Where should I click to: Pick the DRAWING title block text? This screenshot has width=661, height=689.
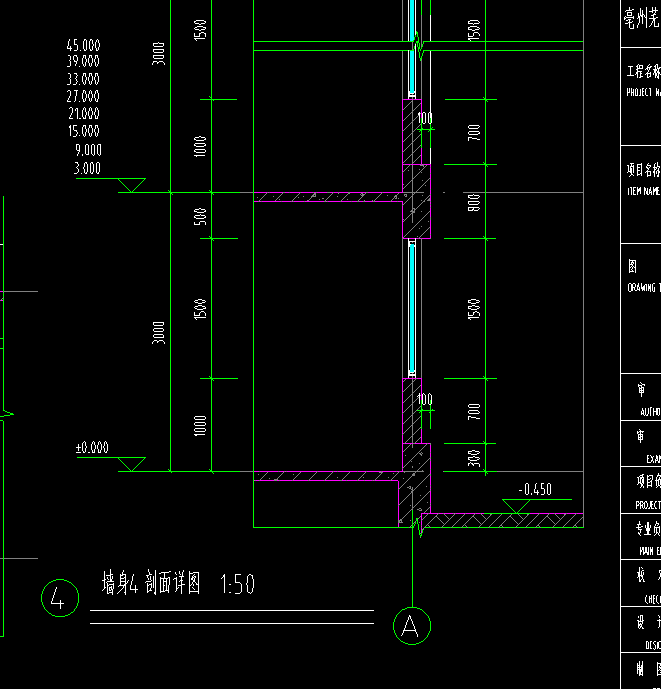click(642, 288)
